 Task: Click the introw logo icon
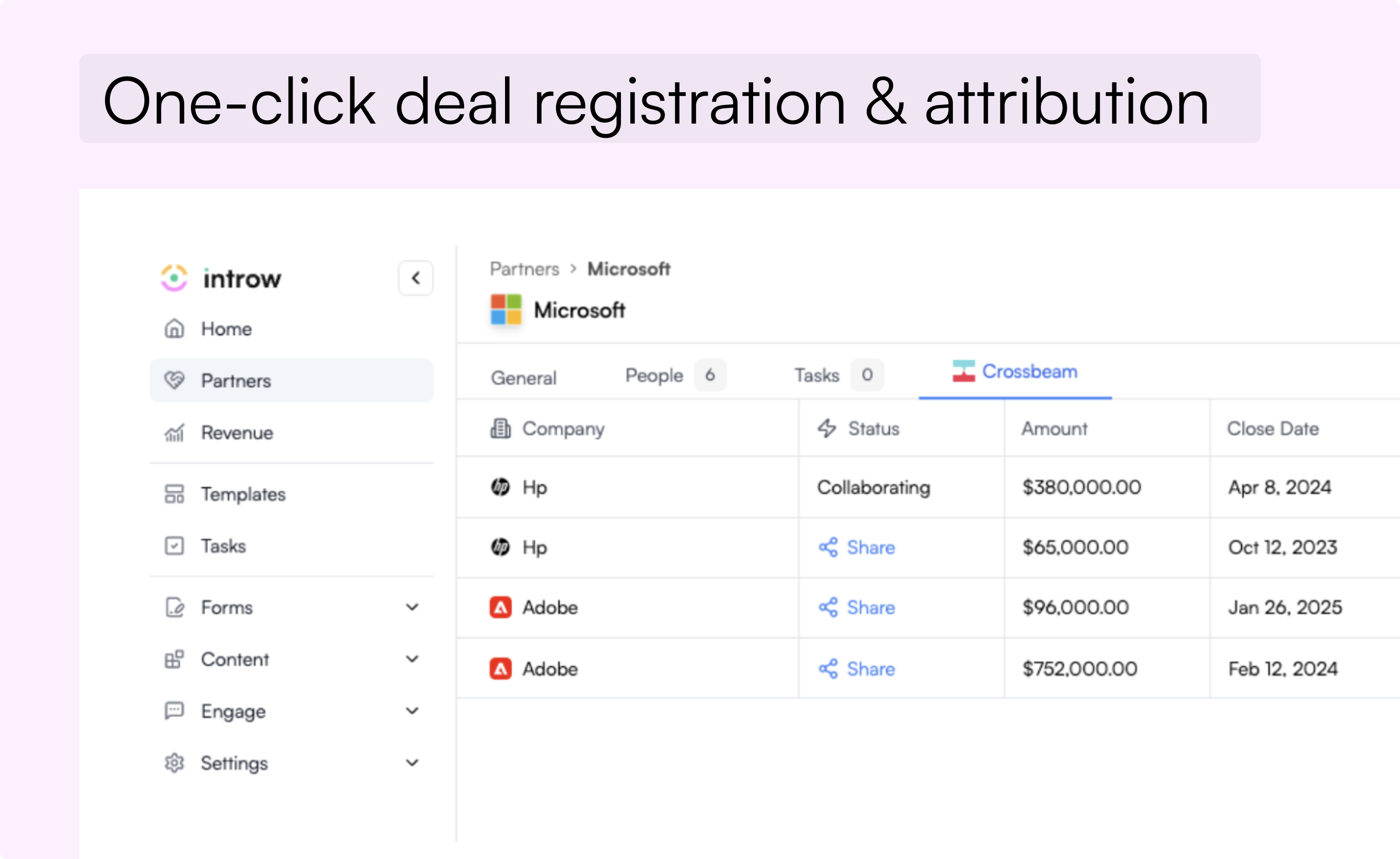coord(174,278)
